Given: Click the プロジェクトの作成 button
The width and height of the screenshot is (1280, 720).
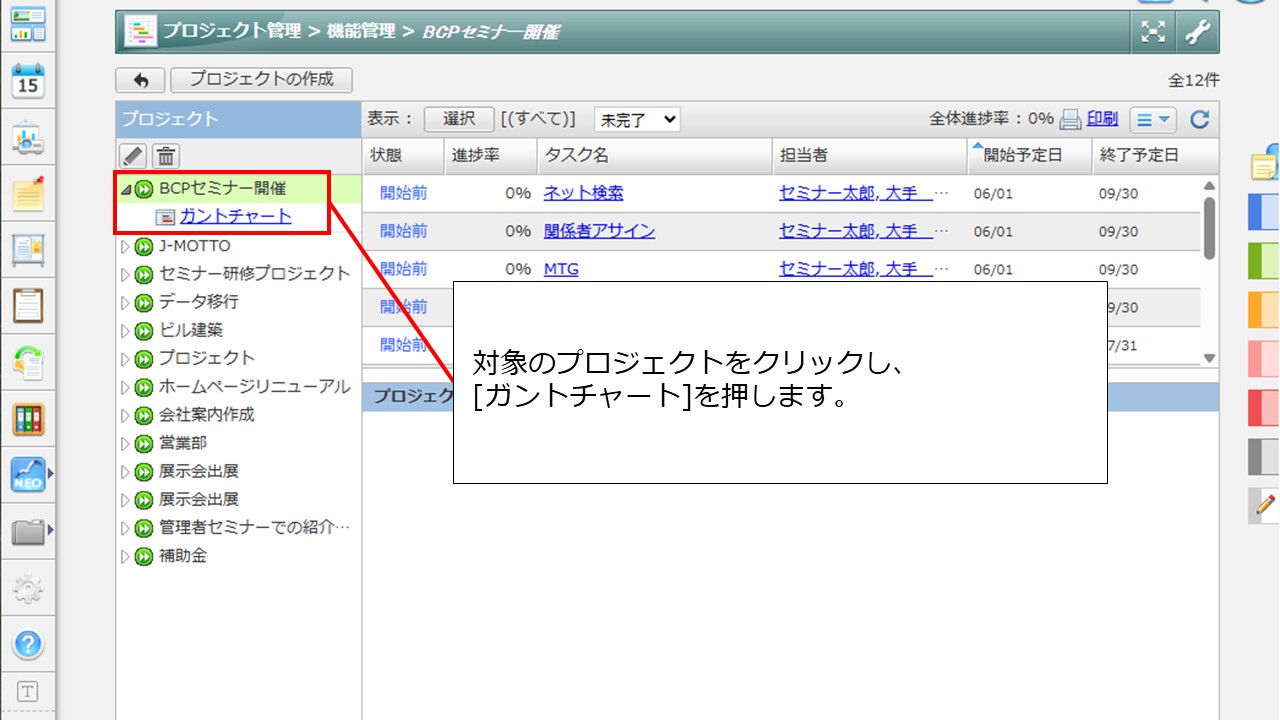Looking at the screenshot, I should pyautogui.click(x=261, y=80).
